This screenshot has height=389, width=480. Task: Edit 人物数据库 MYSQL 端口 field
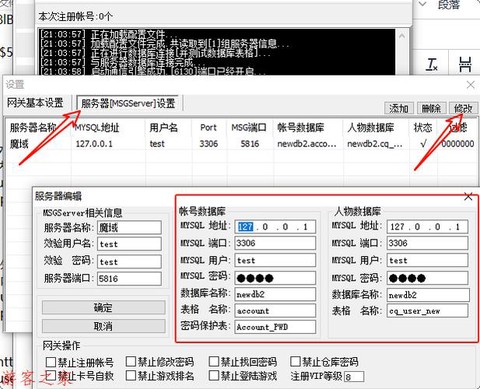(427, 243)
